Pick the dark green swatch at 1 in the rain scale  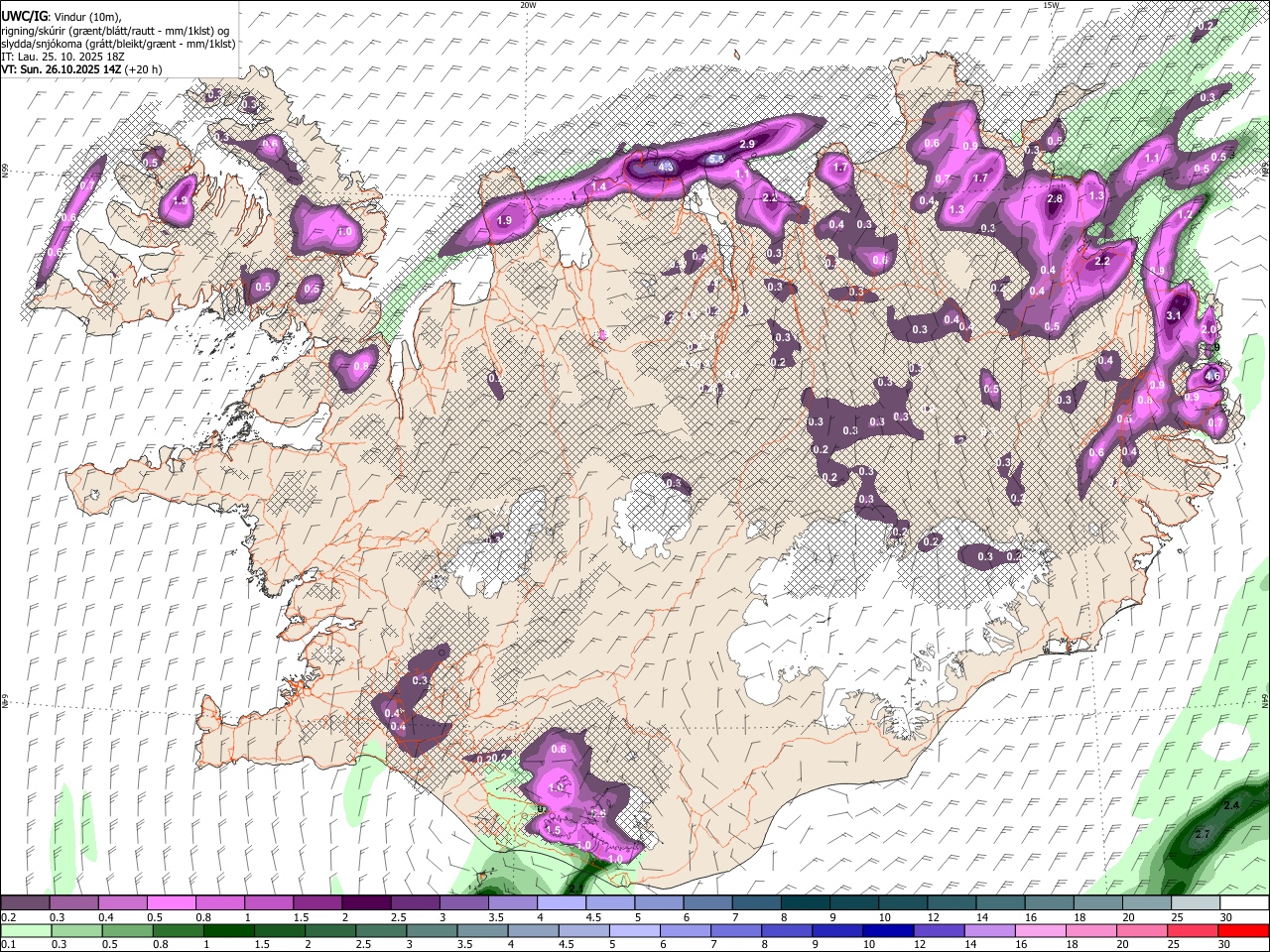[x=228, y=930]
